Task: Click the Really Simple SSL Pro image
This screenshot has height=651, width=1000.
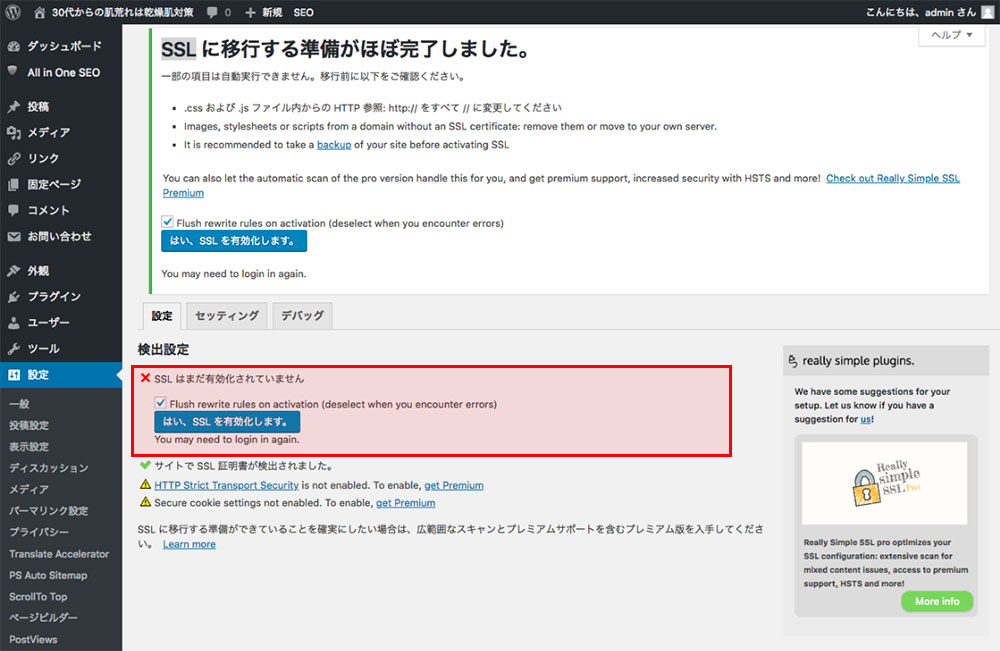Action: [x=885, y=483]
